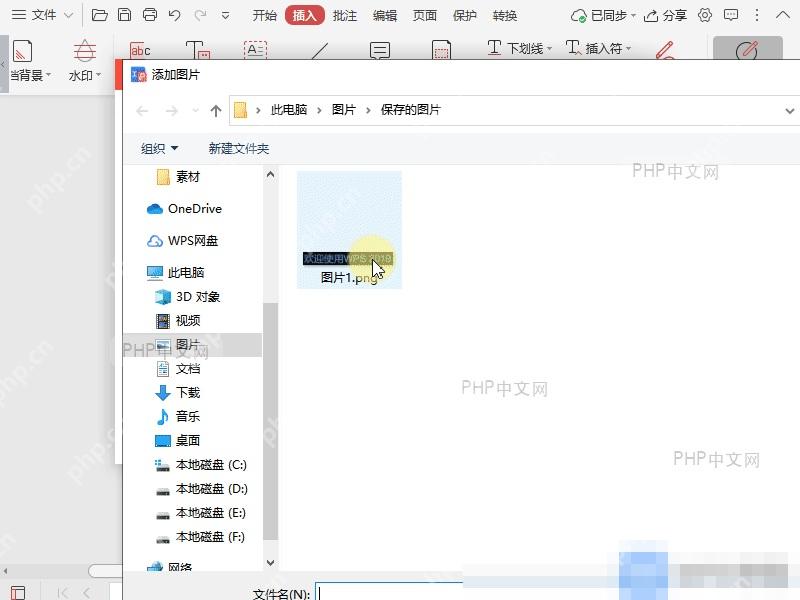Click the undo arrow icon

pos(174,15)
